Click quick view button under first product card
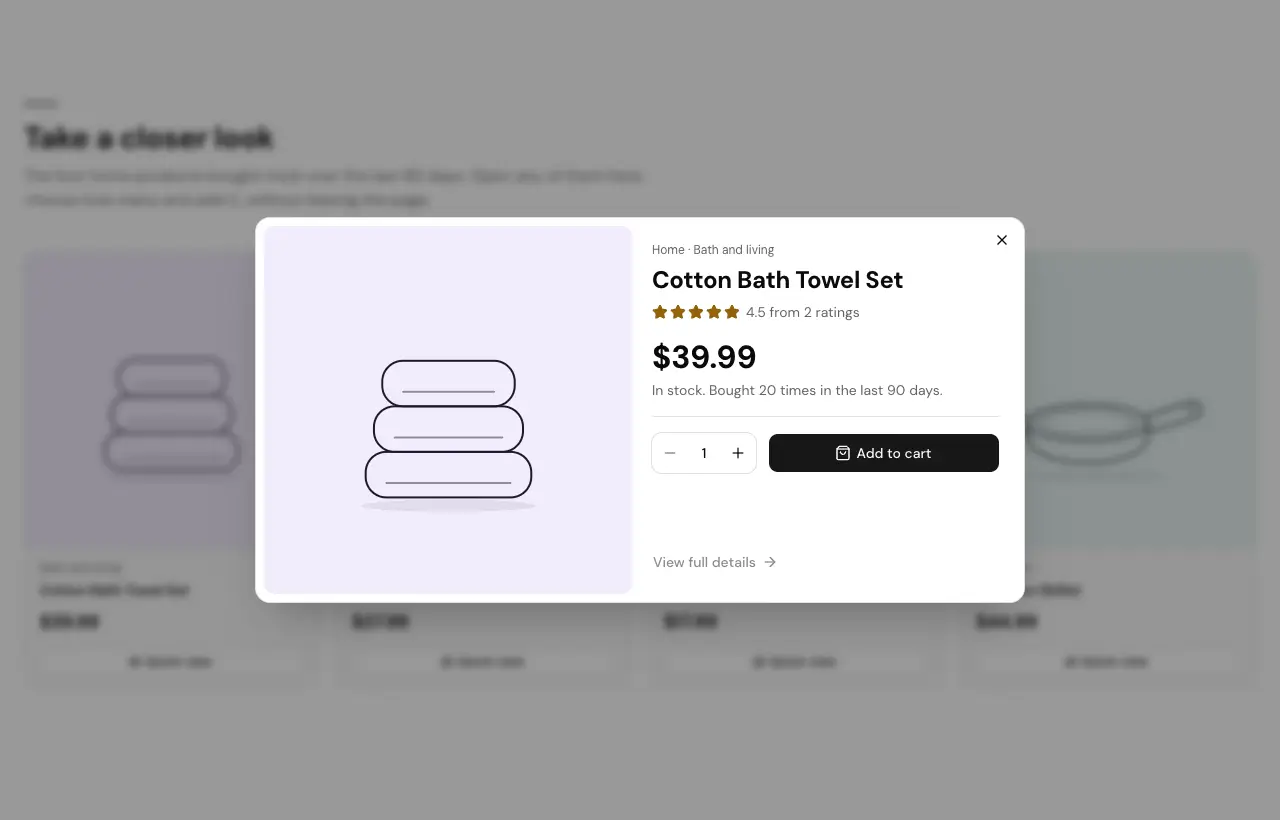The image size is (1280, 820). coord(170,662)
